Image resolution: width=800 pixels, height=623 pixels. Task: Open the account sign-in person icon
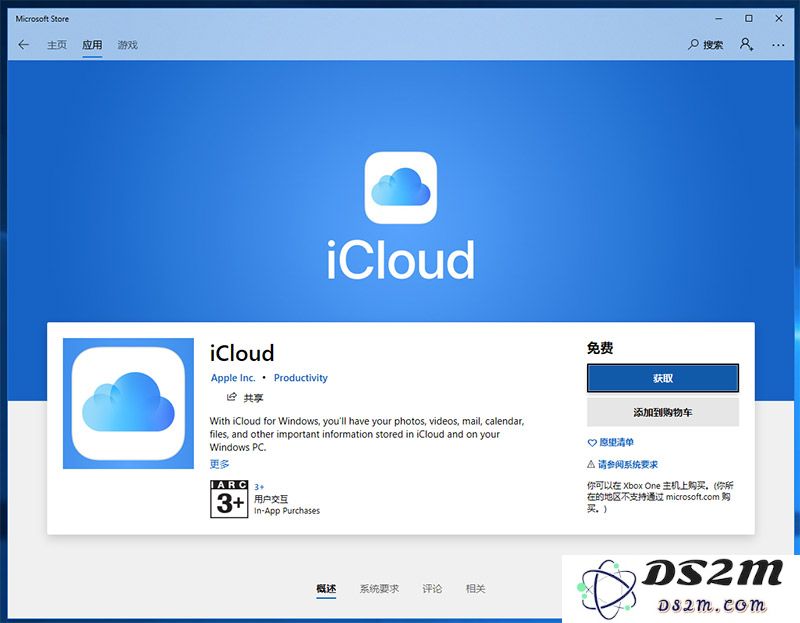[x=746, y=44]
